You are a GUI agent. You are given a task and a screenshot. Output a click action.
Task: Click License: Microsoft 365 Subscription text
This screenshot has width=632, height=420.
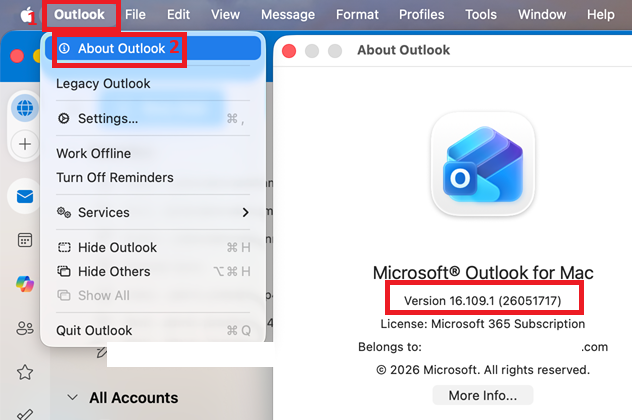[483, 324]
